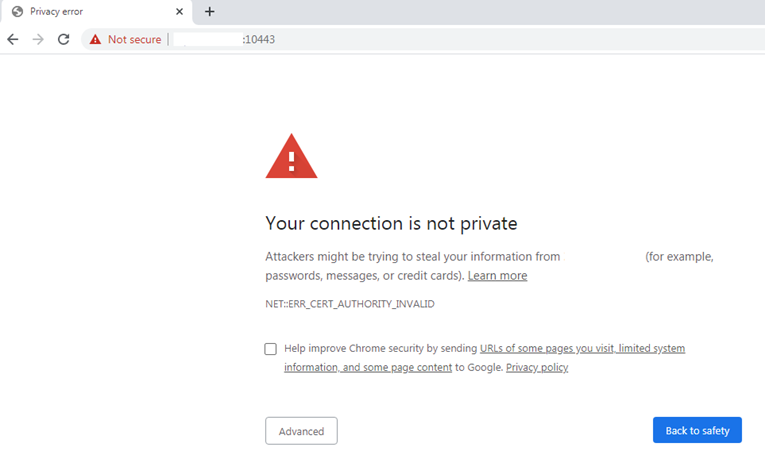Click the Back navigation arrow
Image resolution: width=765 pixels, height=472 pixels.
click(x=13, y=39)
